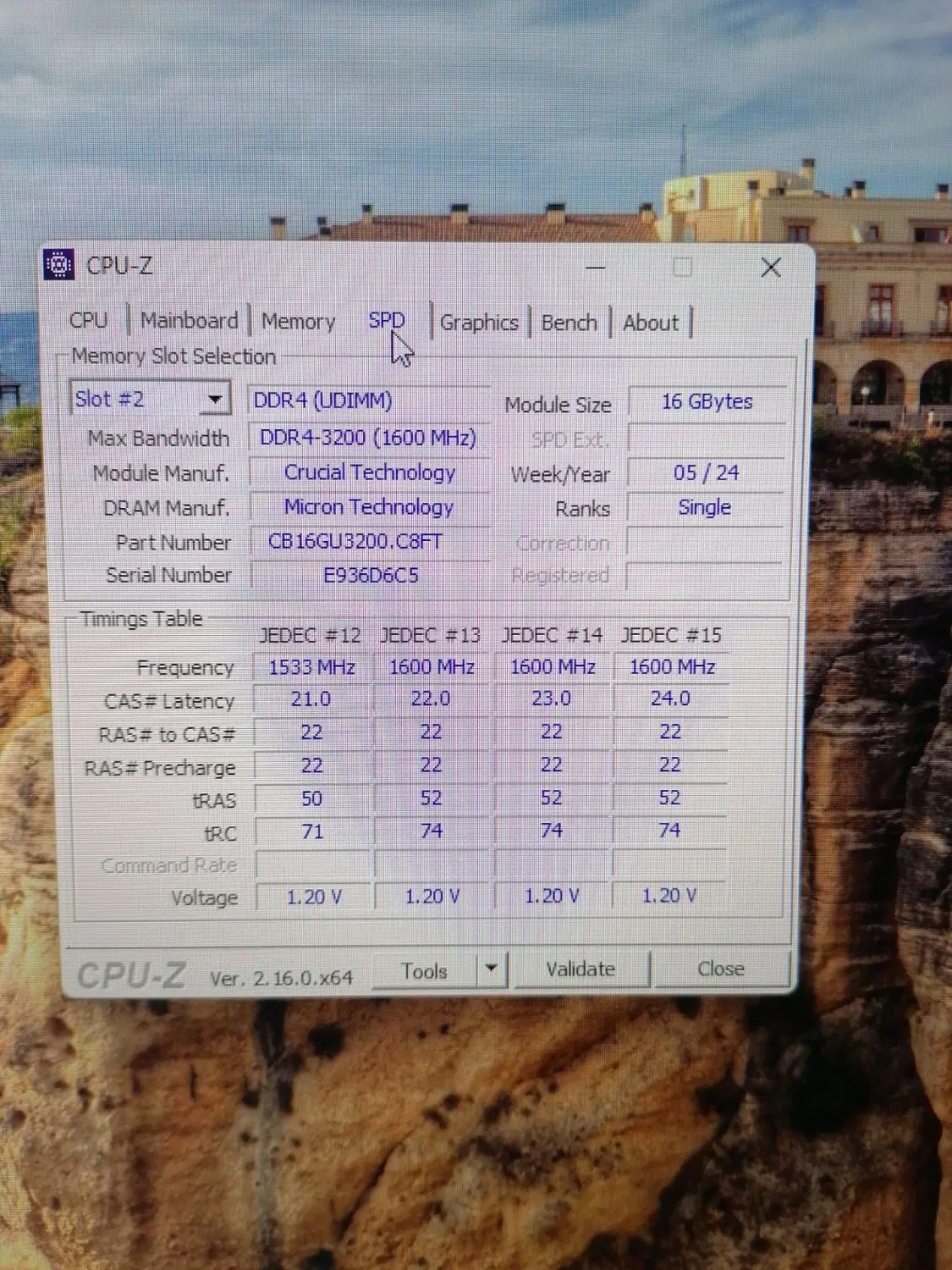Switch to the Mainboard tab
This screenshot has height=1270, width=952.
click(190, 321)
